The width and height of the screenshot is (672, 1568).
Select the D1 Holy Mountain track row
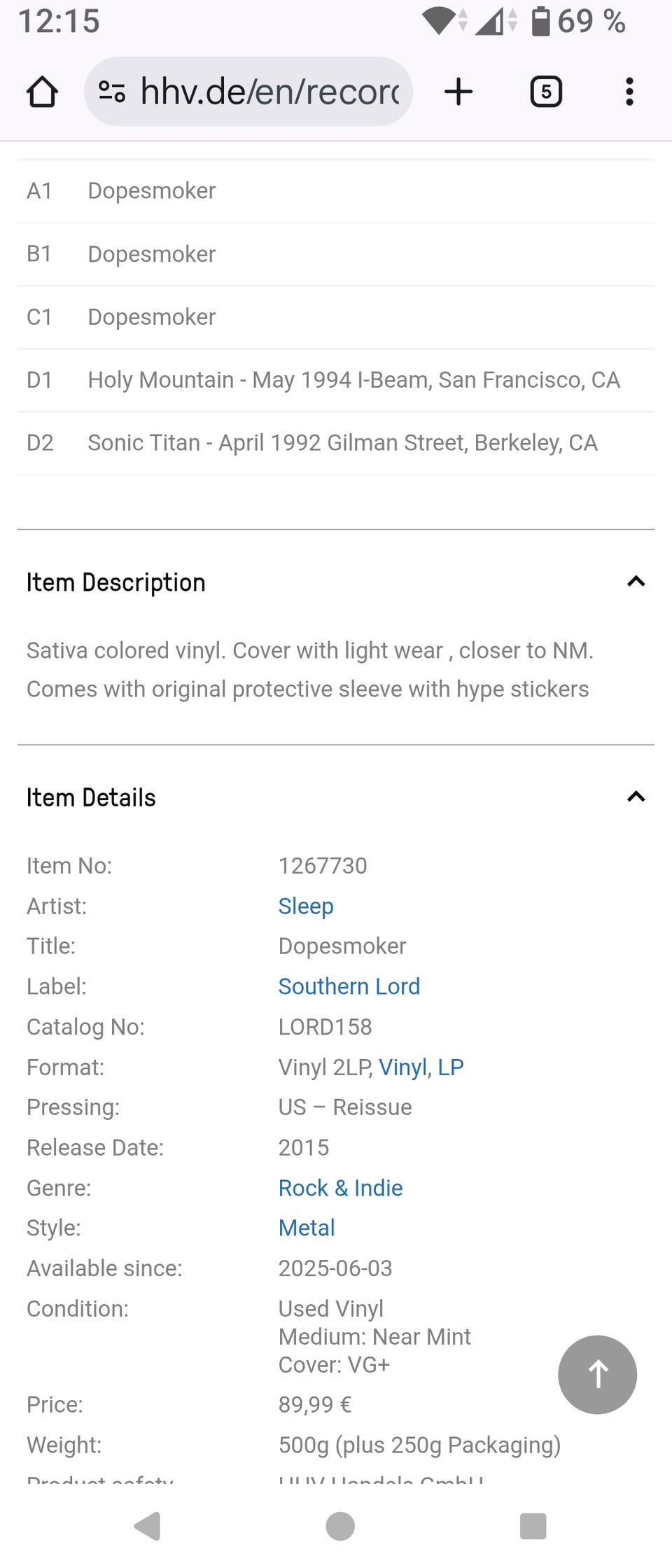336,380
